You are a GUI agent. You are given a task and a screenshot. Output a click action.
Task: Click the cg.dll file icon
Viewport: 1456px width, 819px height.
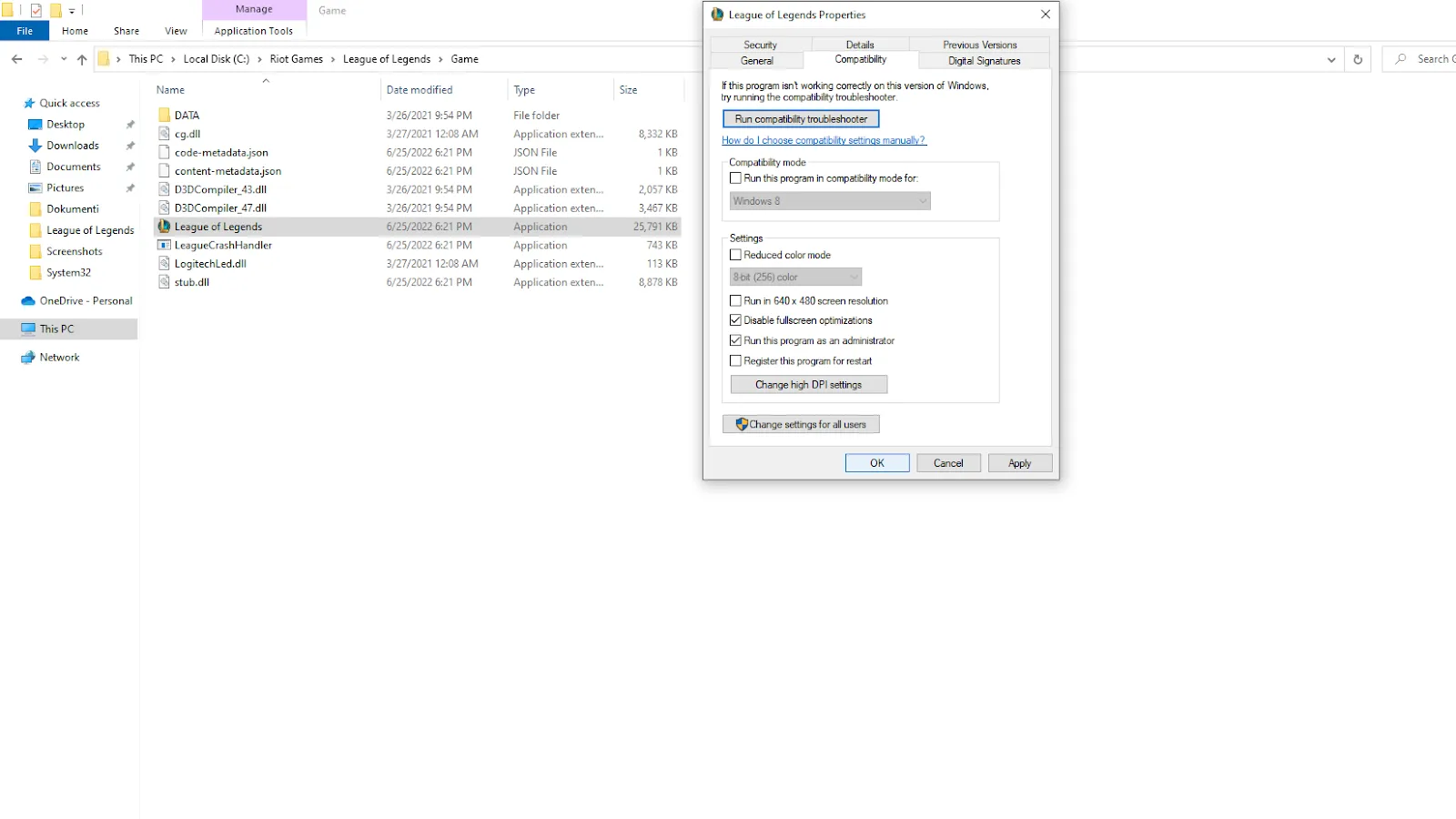164,134
